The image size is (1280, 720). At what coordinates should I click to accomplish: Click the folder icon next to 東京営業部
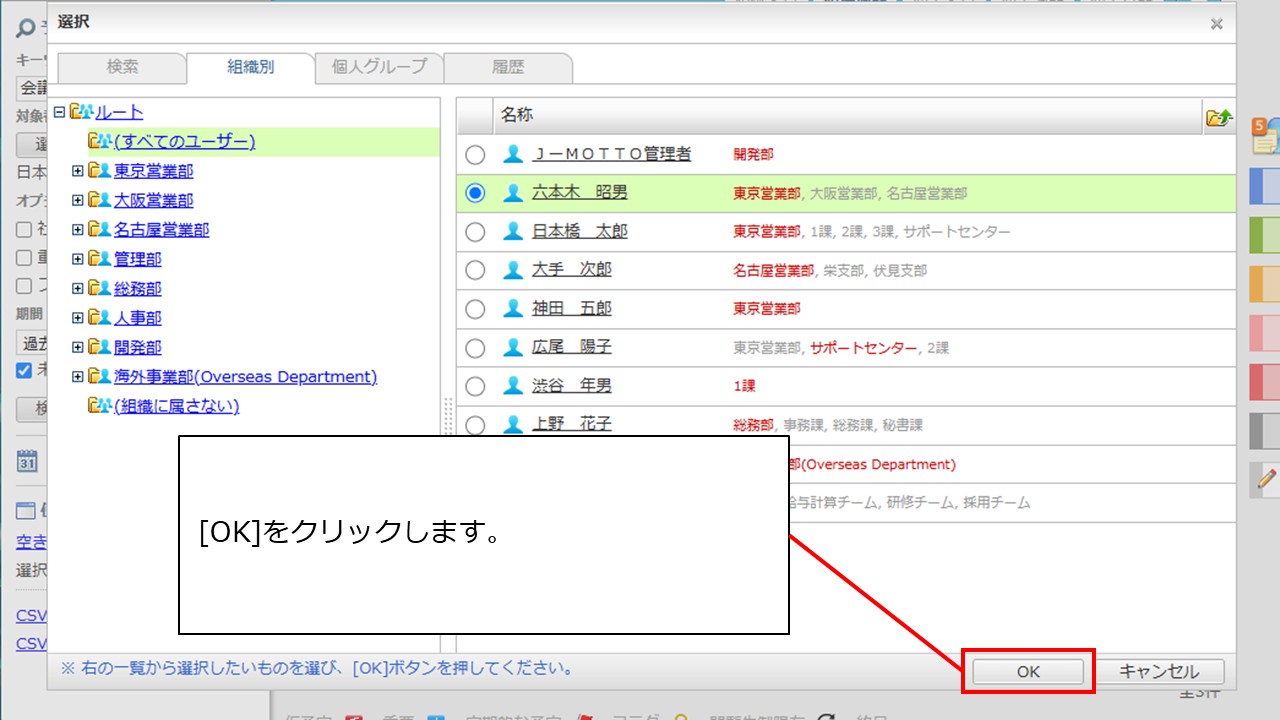(x=100, y=171)
